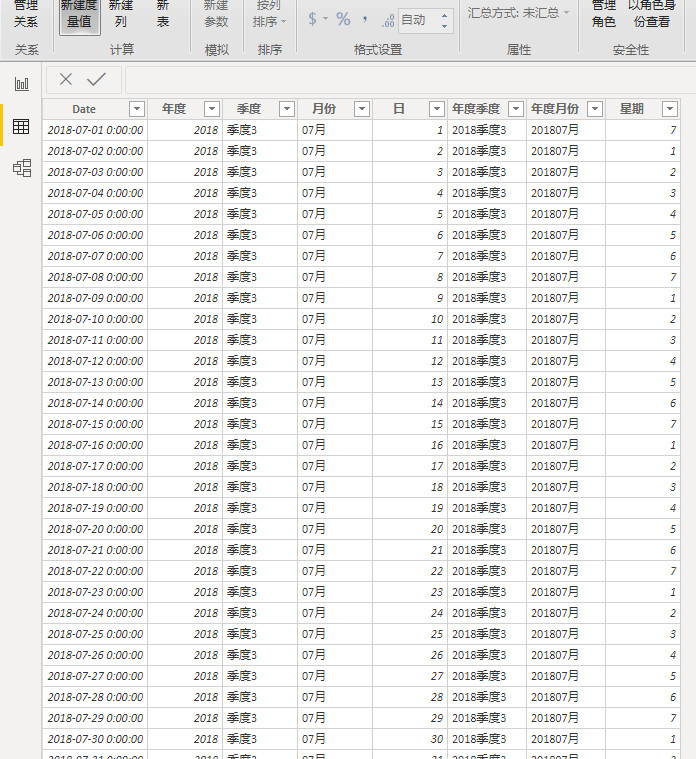Decrease decimal places with the down arrow
Screen dimensions: 696x759
coord(444,26)
